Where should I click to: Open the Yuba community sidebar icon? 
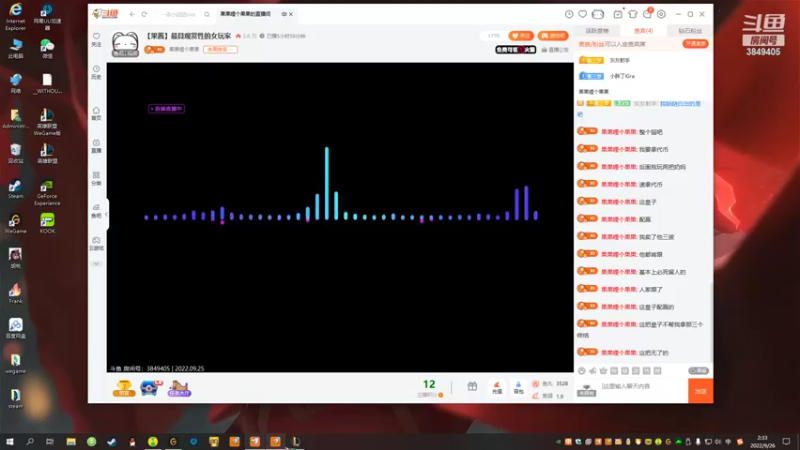click(x=96, y=211)
